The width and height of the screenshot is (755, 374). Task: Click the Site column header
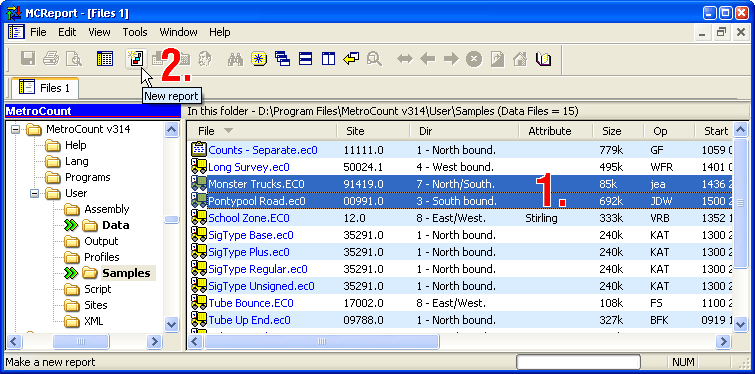[373, 131]
